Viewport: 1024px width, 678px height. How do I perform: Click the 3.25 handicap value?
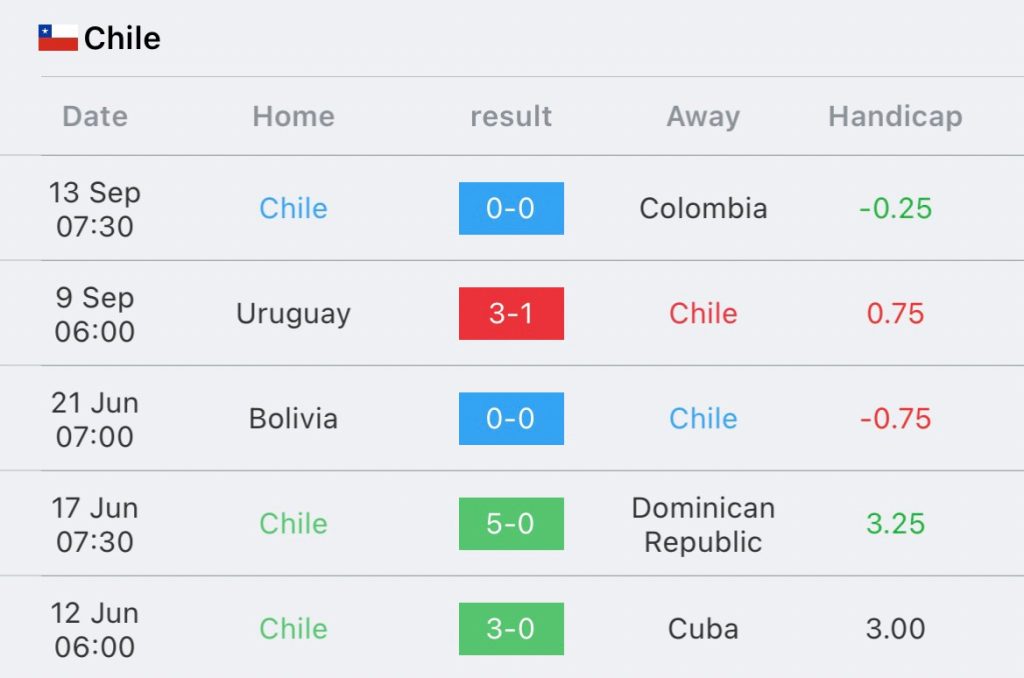[x=895, y=524]
